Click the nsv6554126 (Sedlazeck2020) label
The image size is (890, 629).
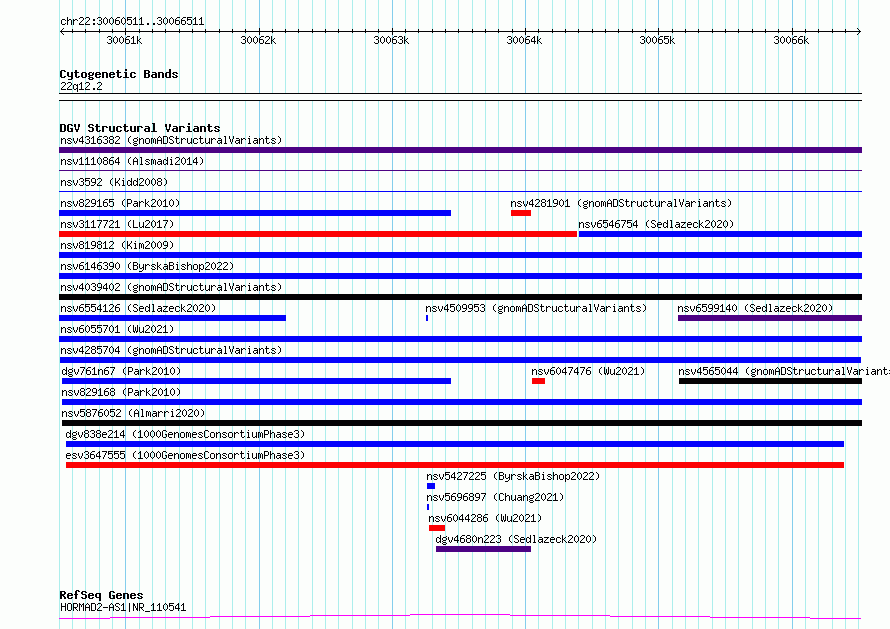pyautogui.click(x=138, y=308)
